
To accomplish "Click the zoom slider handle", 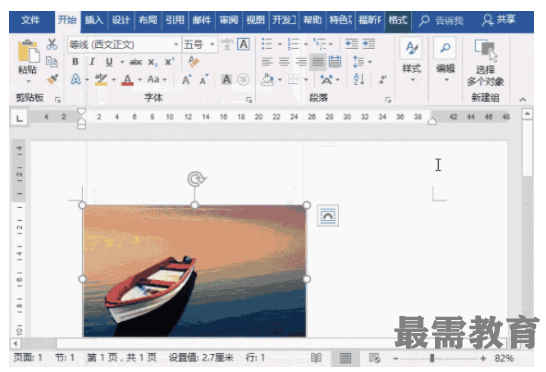I will click(432, 358).
